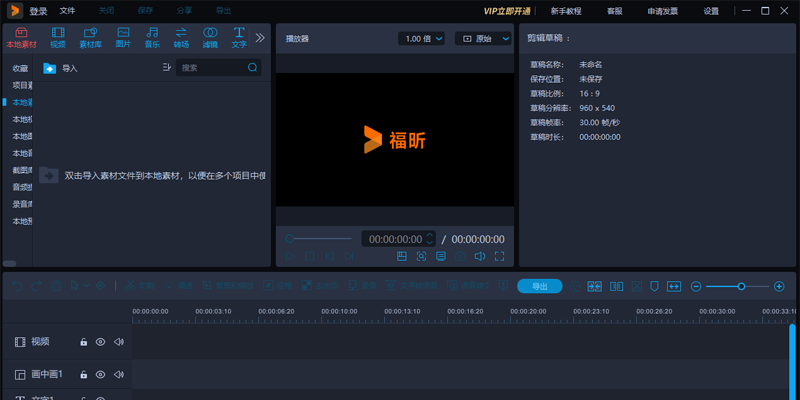The height and width of the screenshot is (400, 800).
Task: Click the 导入 import folder icon
Action: tap(49, 68)
